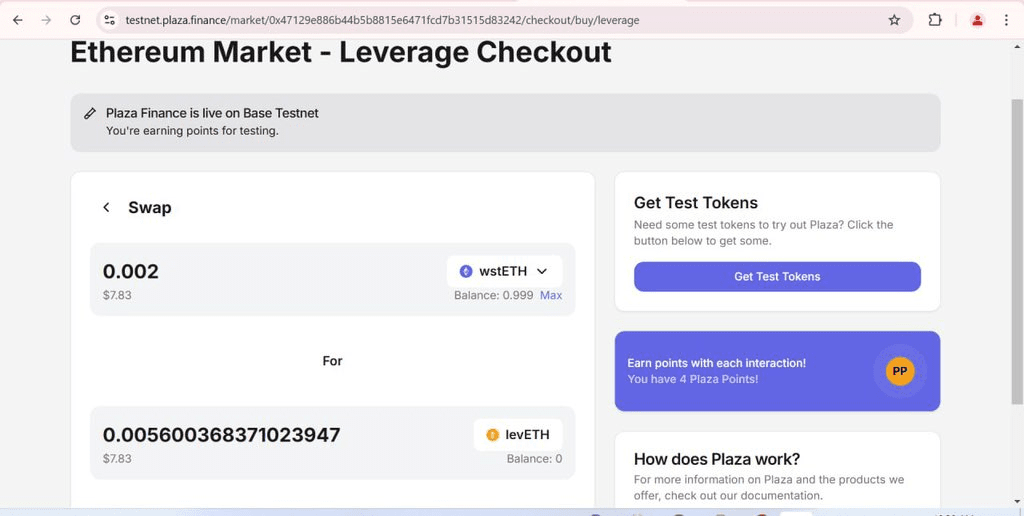Go back using the Swap back chevron
The image size is (1024, 516).
[107, 208]
